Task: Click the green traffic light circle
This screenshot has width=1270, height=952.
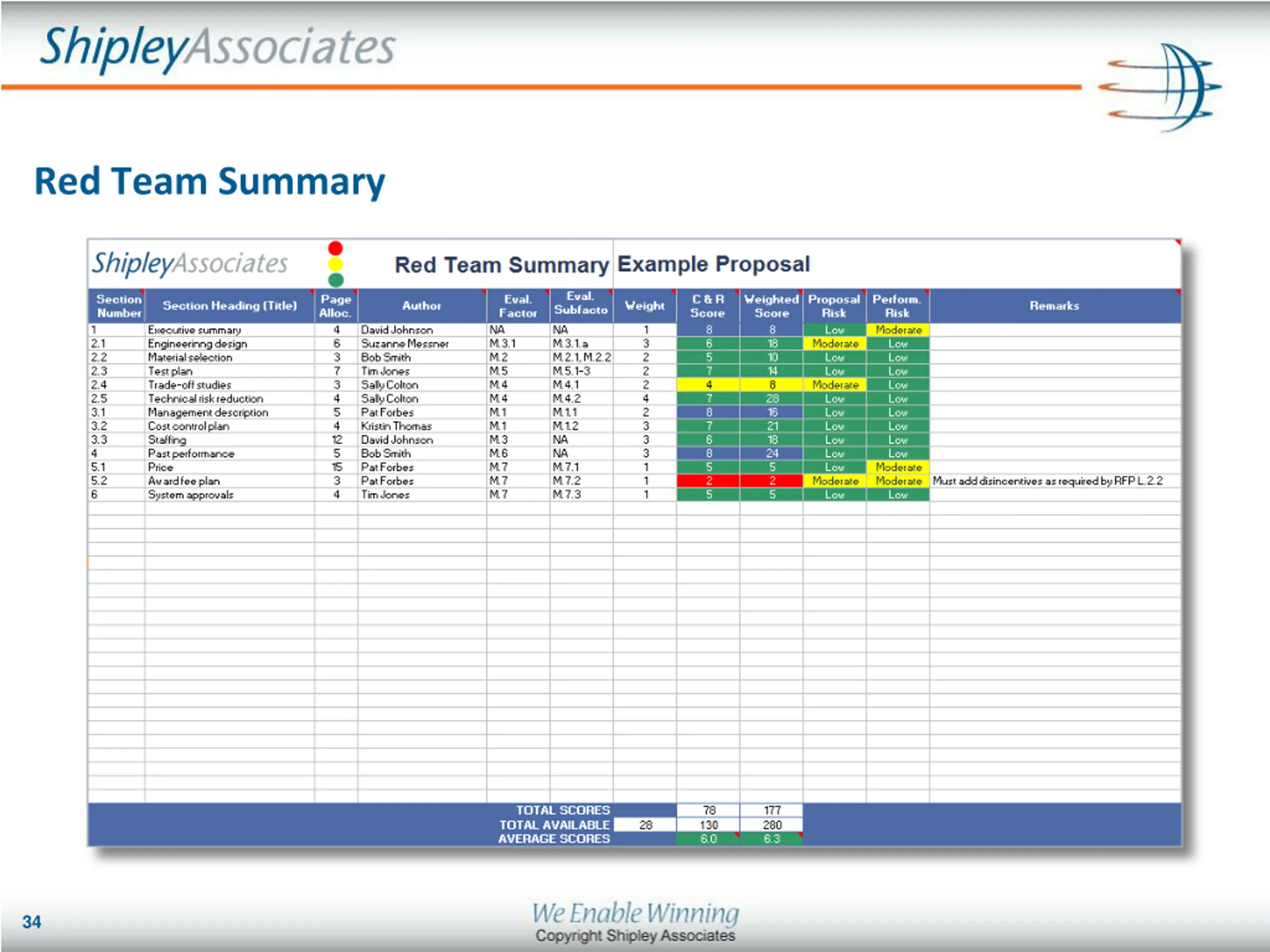Action: click(x=335, y=280)
